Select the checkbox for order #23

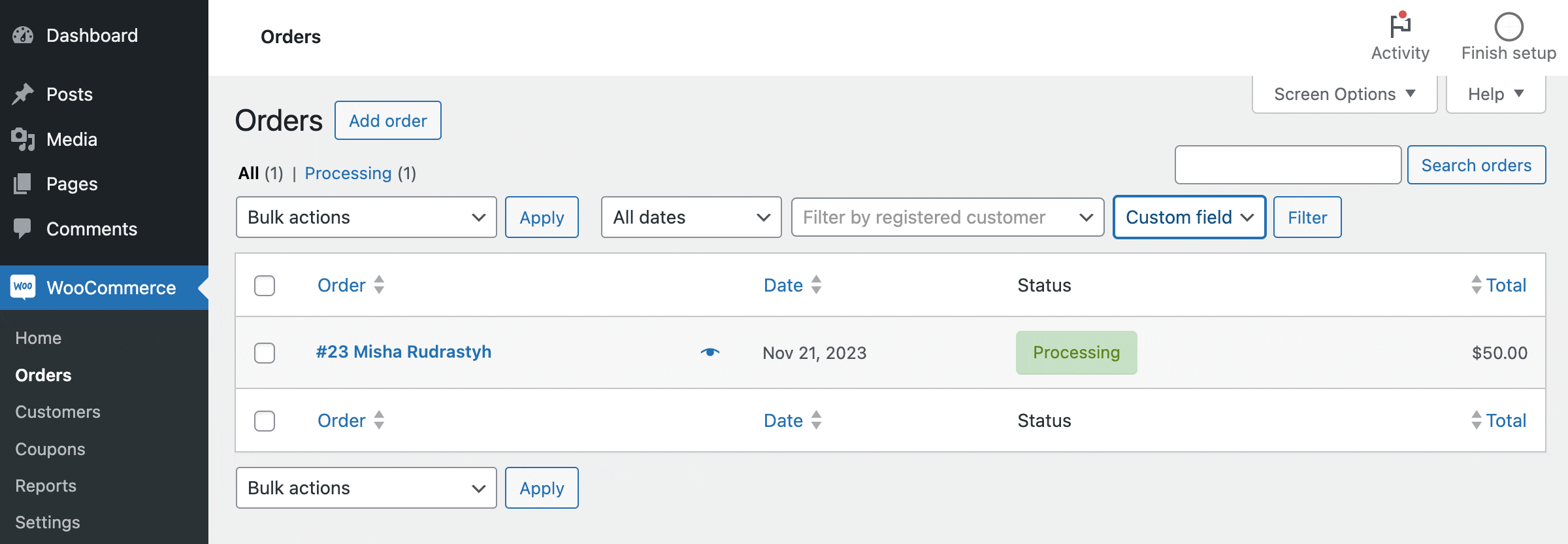265,353
